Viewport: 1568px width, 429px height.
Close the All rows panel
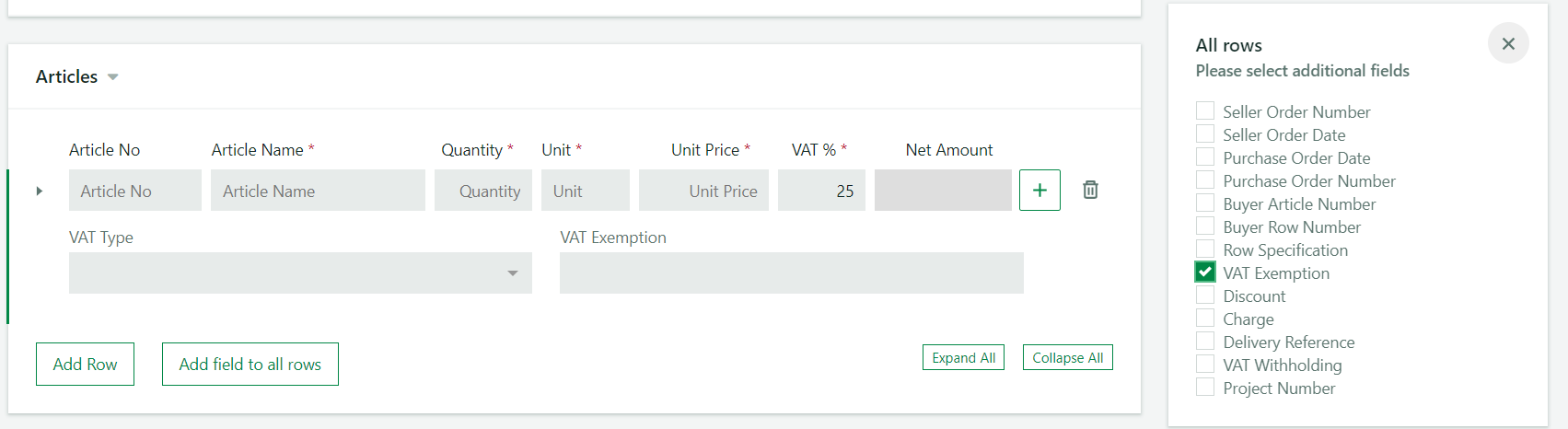pos(1508,43)
